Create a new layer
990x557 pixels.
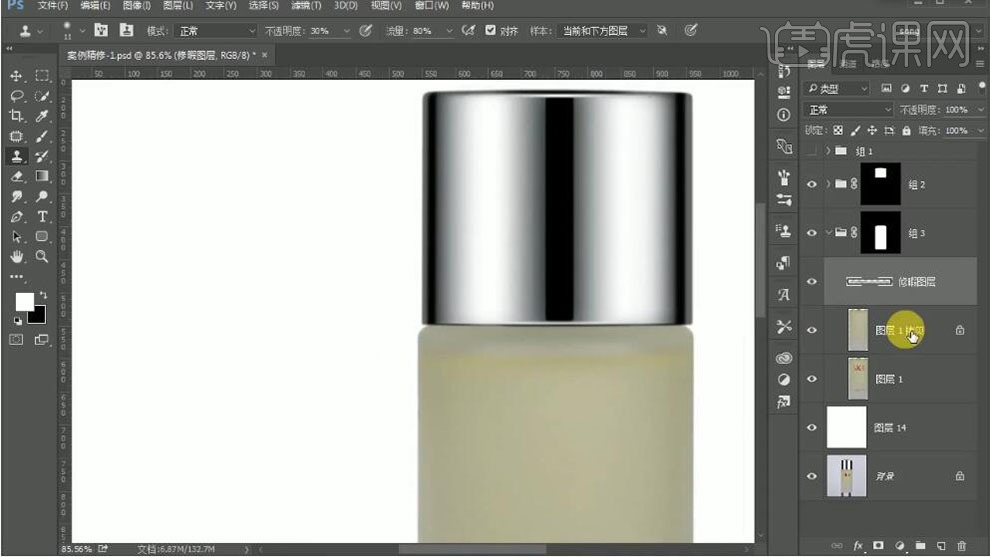point(941,546)
